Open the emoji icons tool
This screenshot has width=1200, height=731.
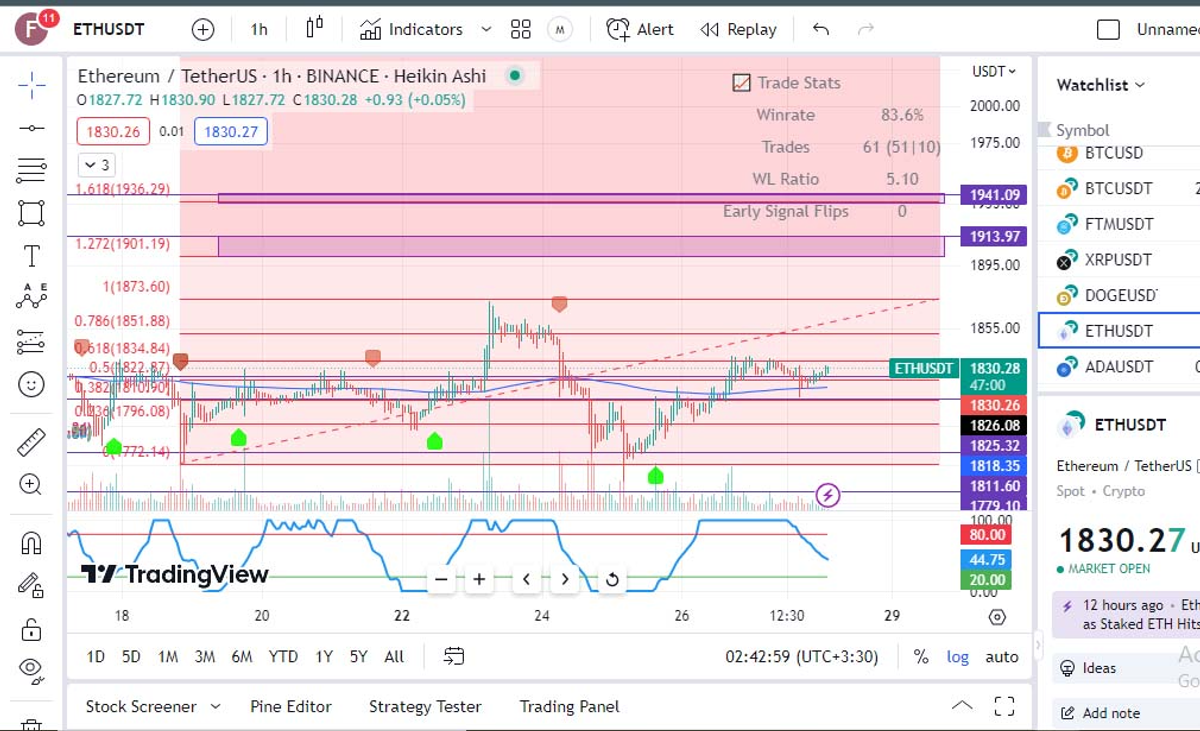(x=31, y=384)
